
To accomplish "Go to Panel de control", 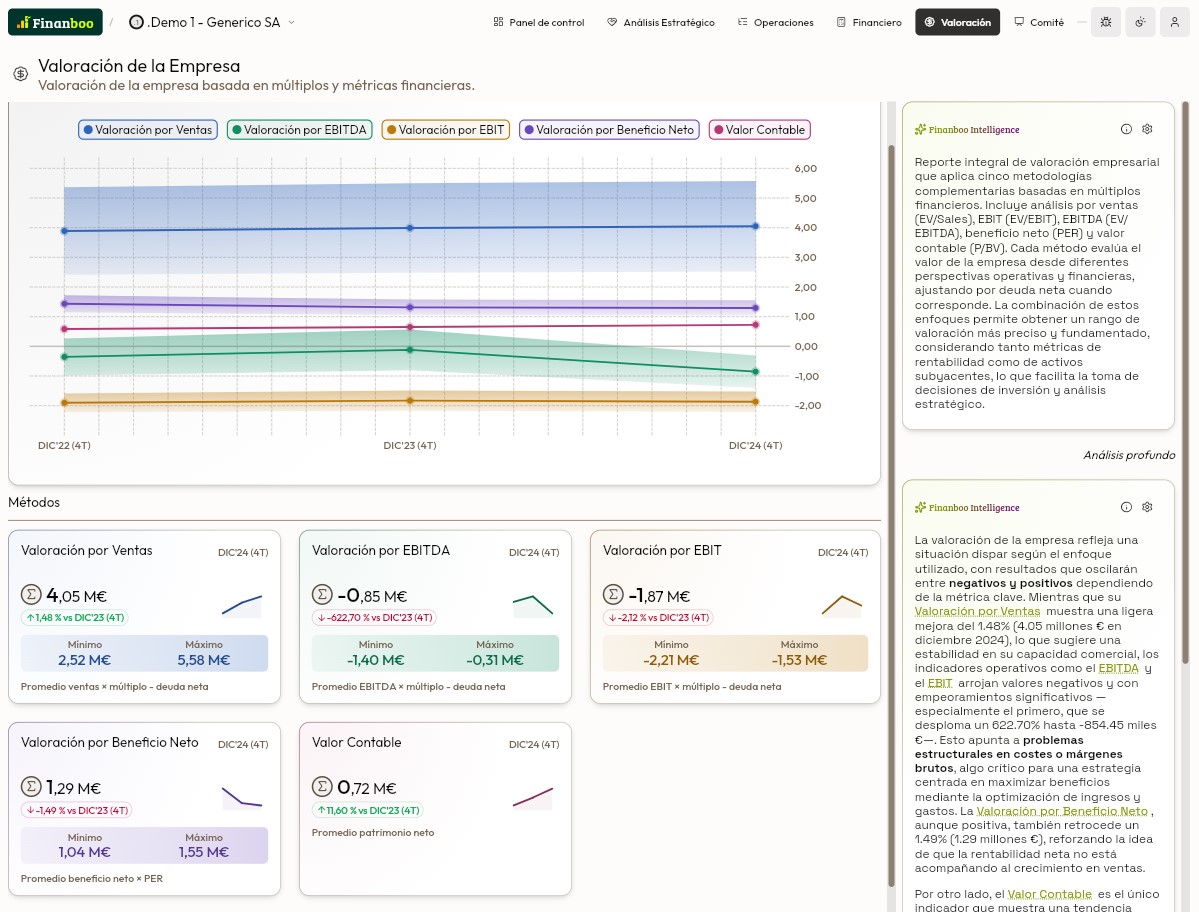I will 538,22.
